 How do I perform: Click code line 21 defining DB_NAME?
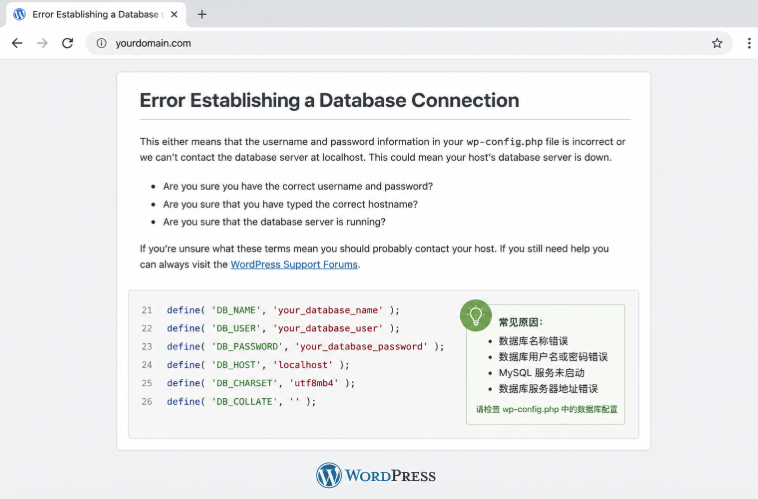283,310
